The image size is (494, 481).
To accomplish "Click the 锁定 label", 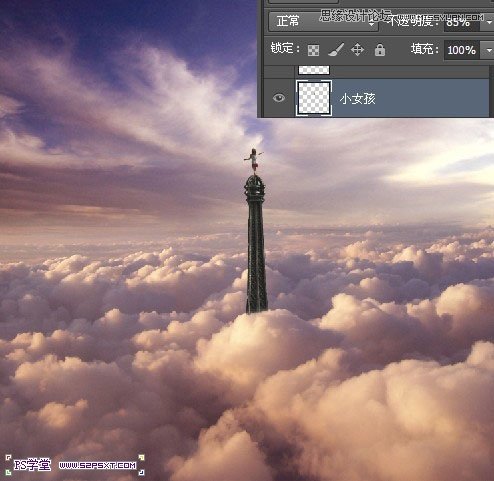I will click(285, 49).
